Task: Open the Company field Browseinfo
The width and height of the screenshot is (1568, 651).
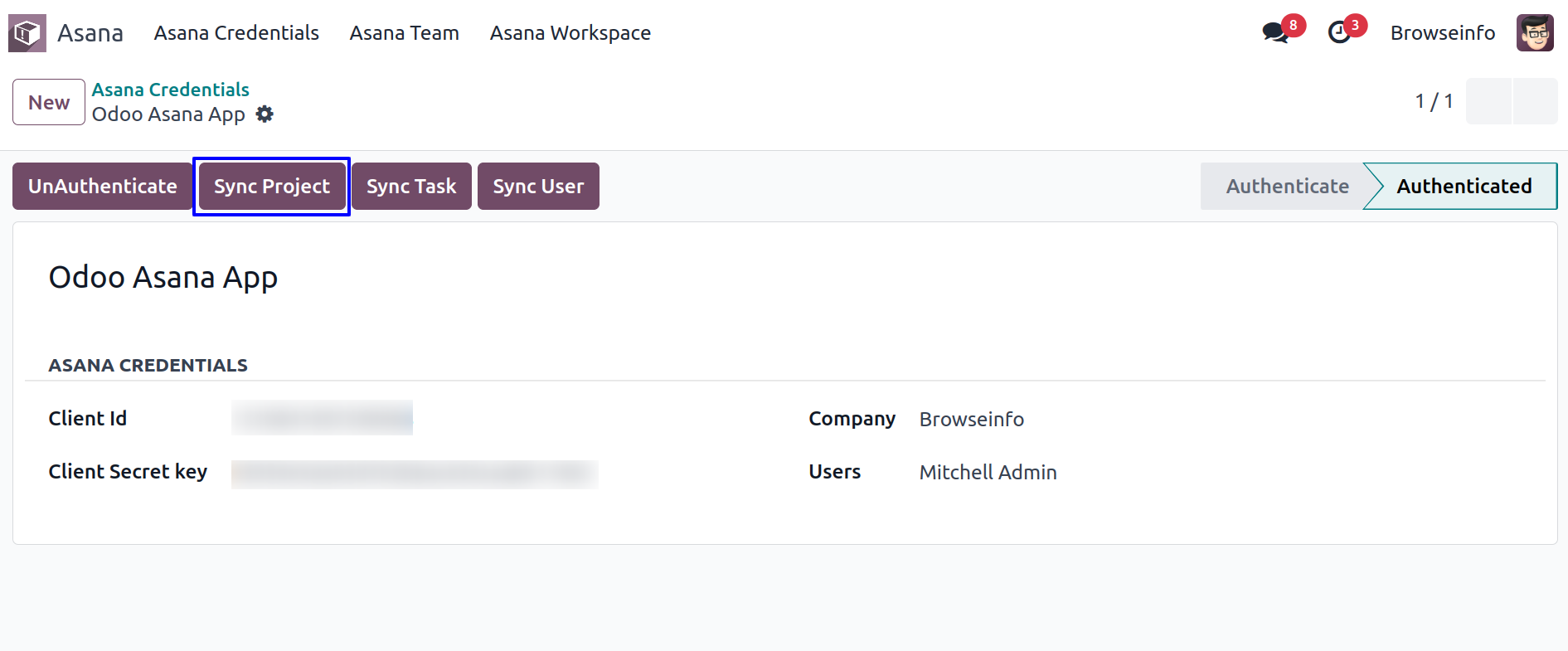Action: pos(971,420)
